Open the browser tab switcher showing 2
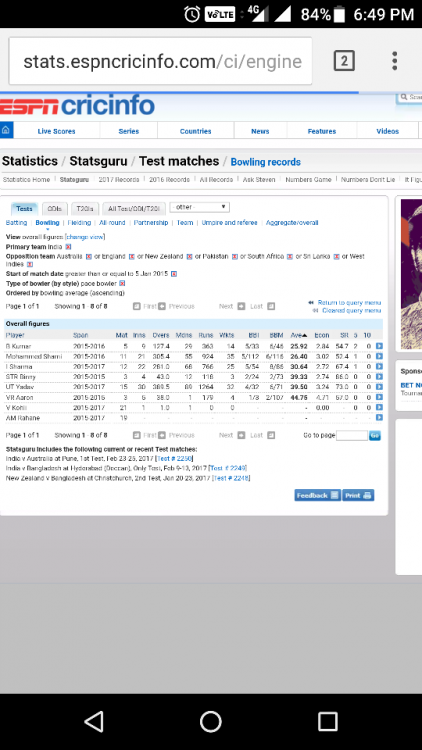422x750 pixels. pos(344,61)
